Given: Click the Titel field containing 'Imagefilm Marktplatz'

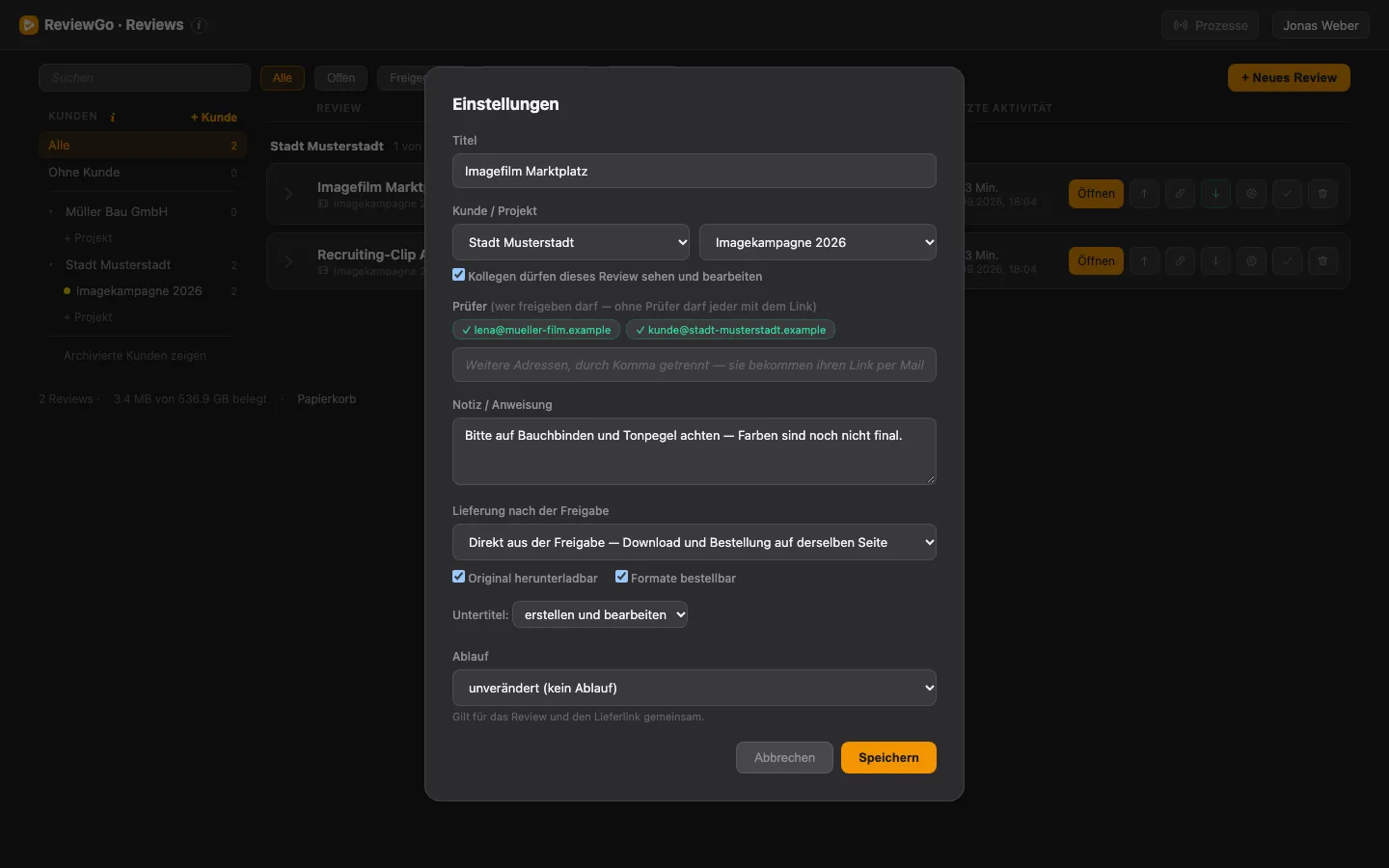Looking at the screenshot, I should [694, 171].
